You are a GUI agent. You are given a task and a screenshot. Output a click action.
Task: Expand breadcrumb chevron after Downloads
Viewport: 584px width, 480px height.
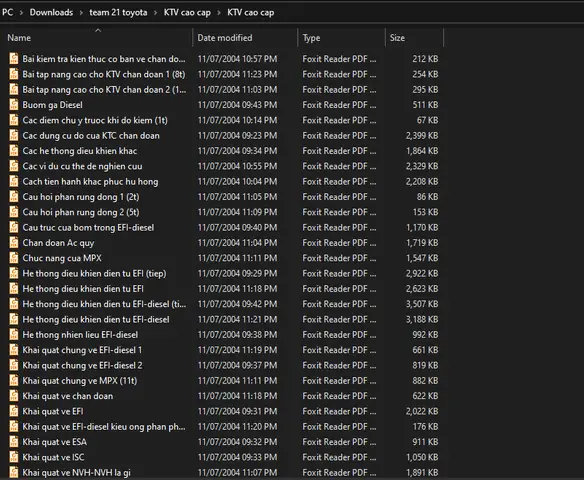[81, 13]
